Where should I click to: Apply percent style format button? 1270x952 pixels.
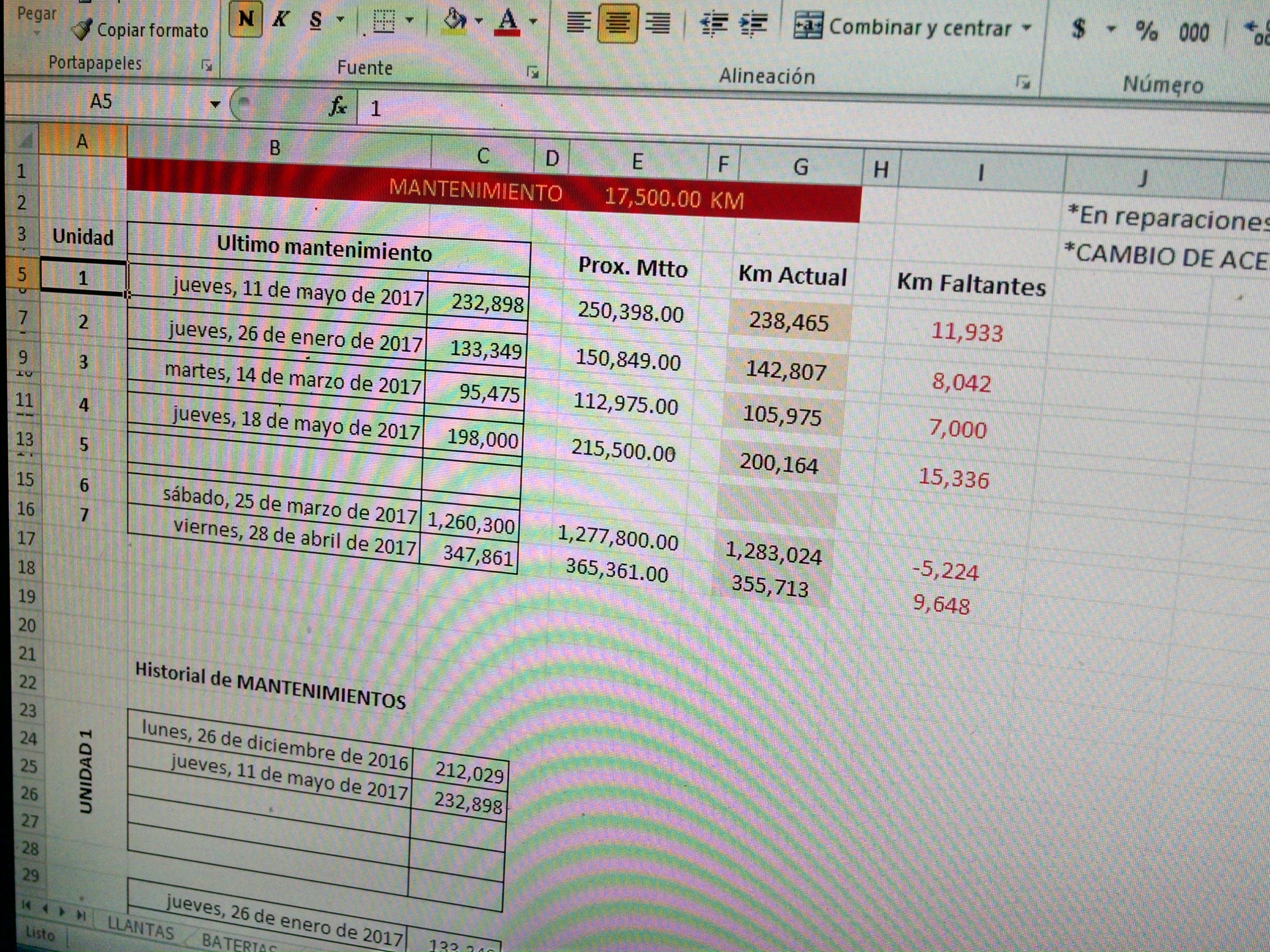coord(1146,30)
